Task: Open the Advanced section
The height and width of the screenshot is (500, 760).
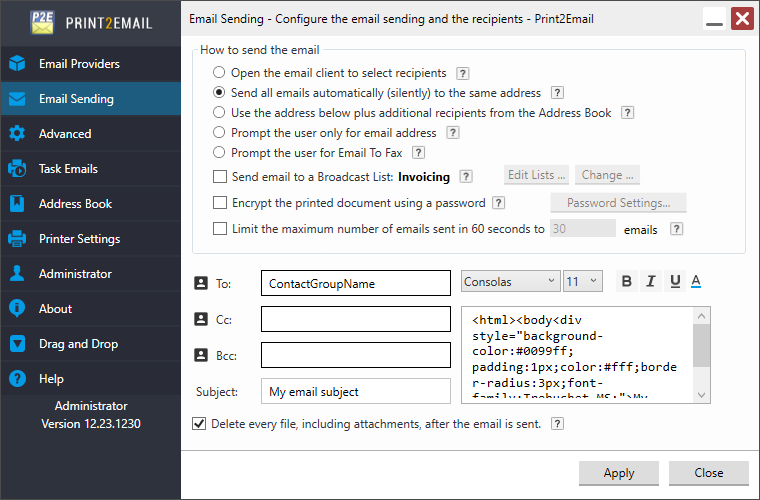Action: point(91,134)
